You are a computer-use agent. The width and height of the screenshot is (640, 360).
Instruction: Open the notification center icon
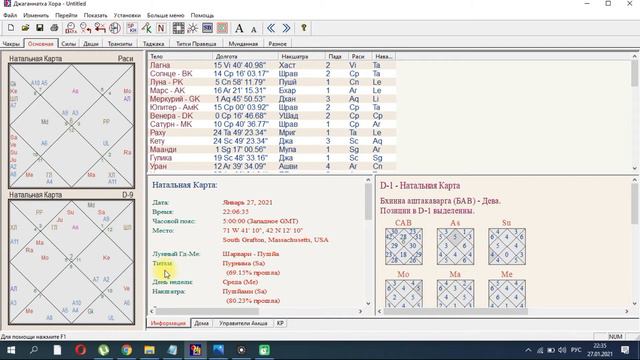point(625,350)
